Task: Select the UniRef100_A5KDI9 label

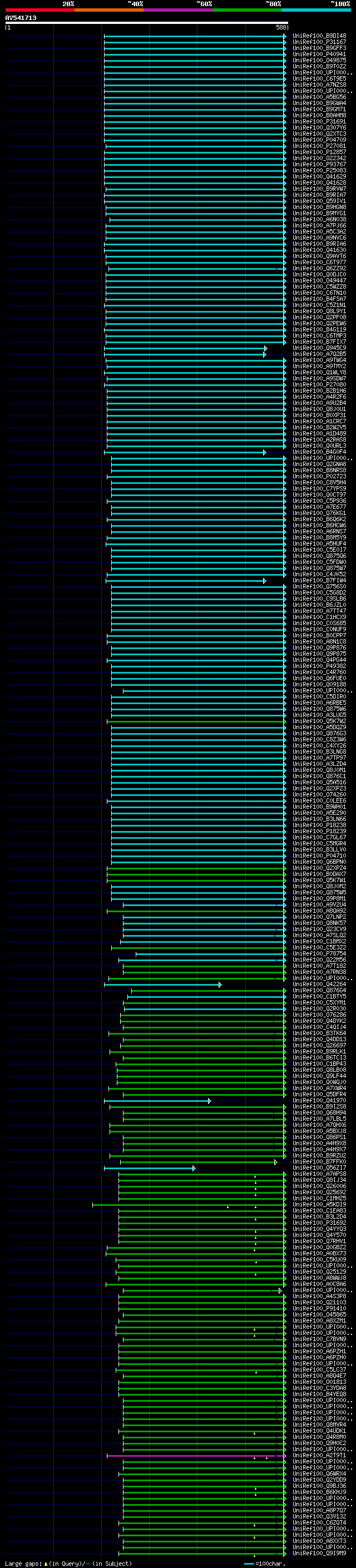Action: (319, 1205)
